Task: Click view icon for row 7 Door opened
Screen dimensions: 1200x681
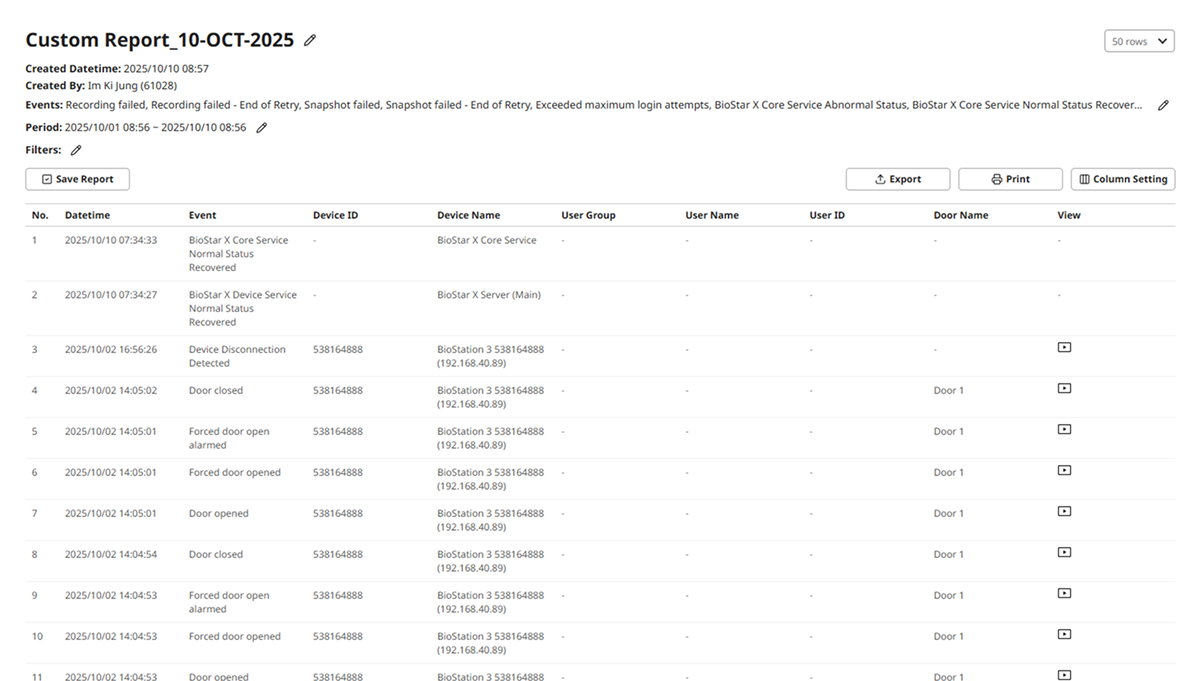Action: point(1064,512)
